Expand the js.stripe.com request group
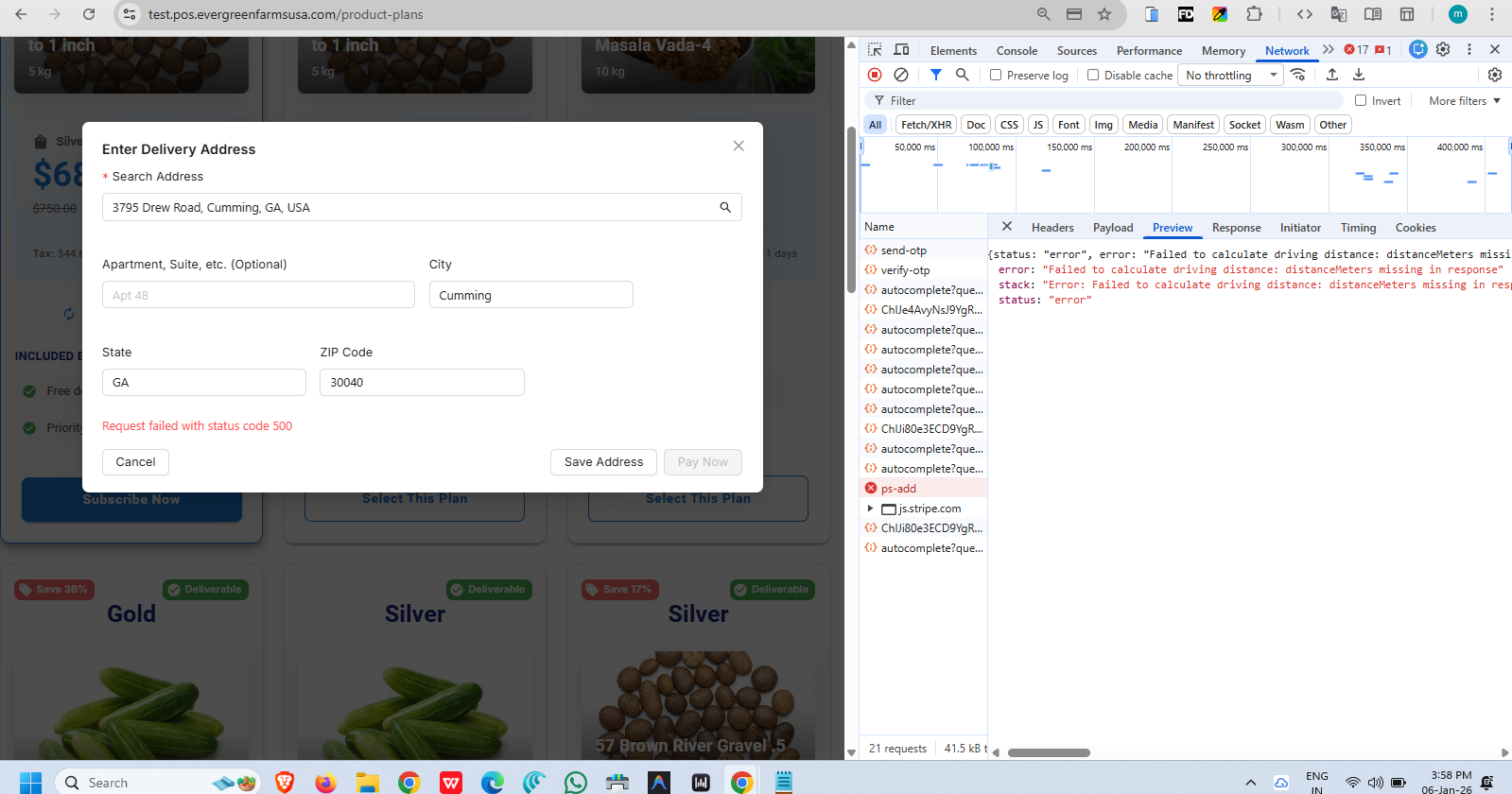This screenshot has height=794, width=1512. (x=870, y=509)
